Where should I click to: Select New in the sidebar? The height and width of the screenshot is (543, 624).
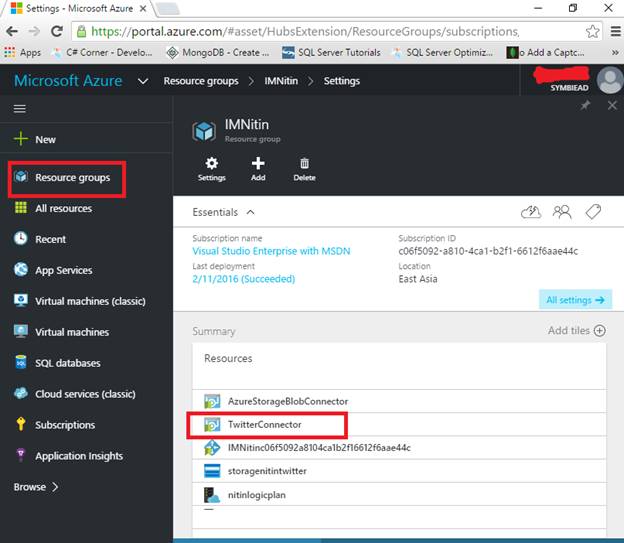click(45, 139)
